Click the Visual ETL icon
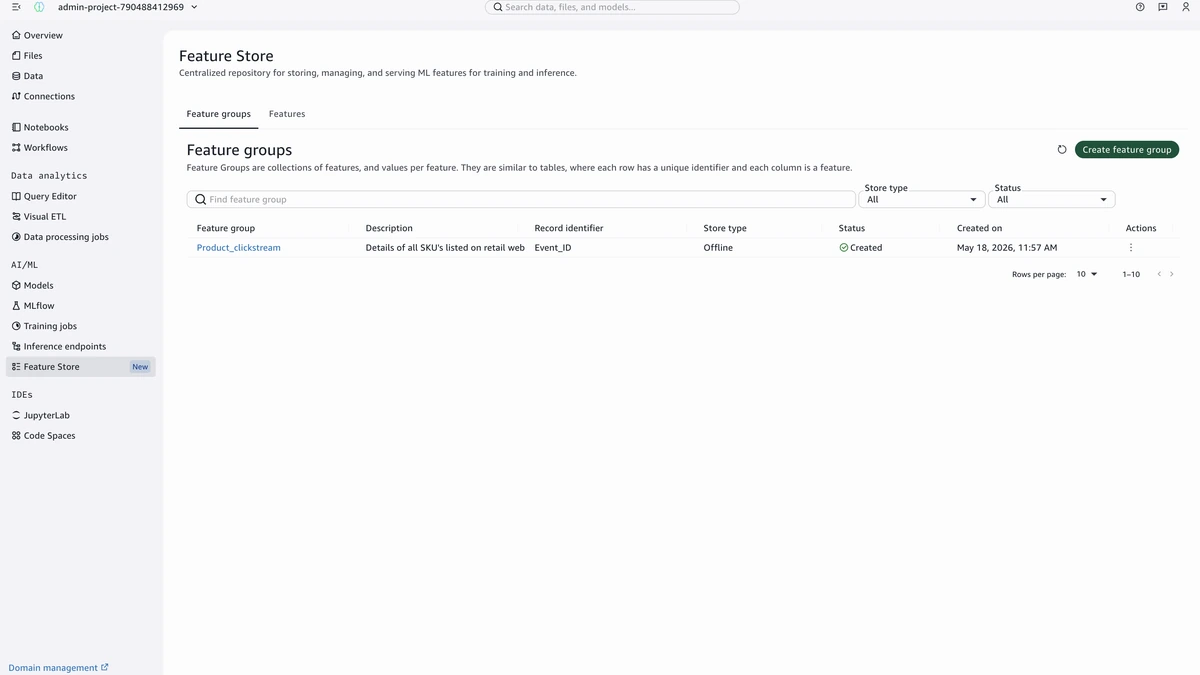1200x675 pixels. click(x=16, y=216)
